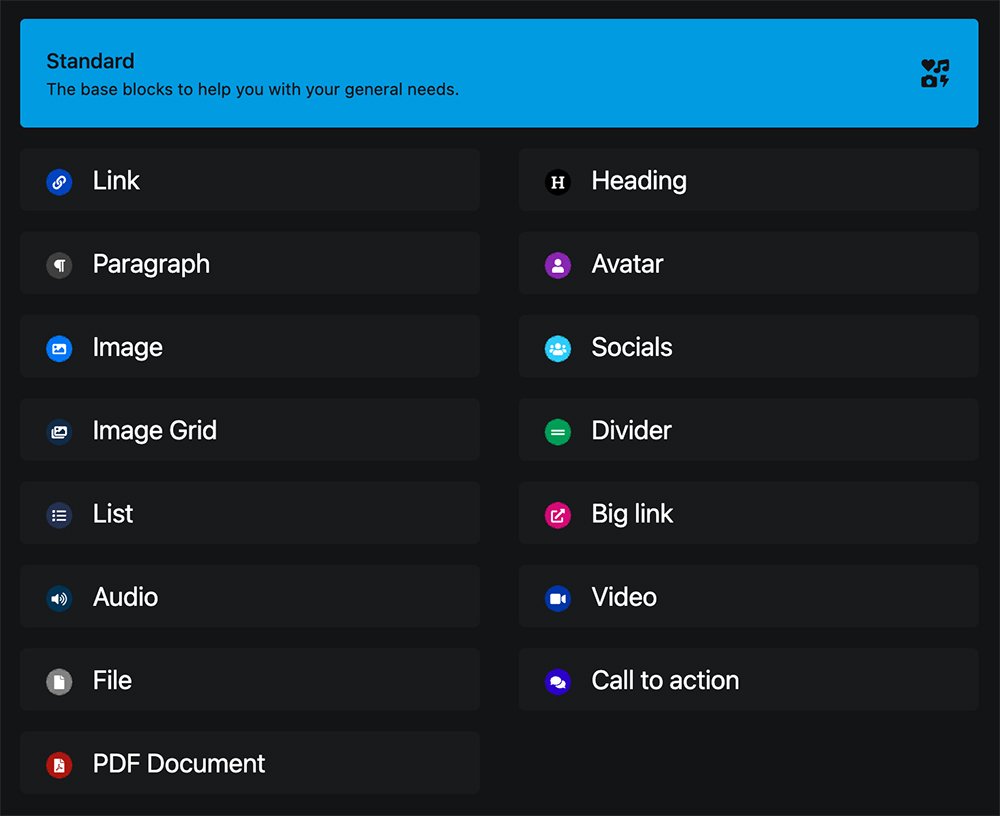Click the PDF Document label text
The height and width of the screenshot is (816, 1000).
click(x=179, y=764)
